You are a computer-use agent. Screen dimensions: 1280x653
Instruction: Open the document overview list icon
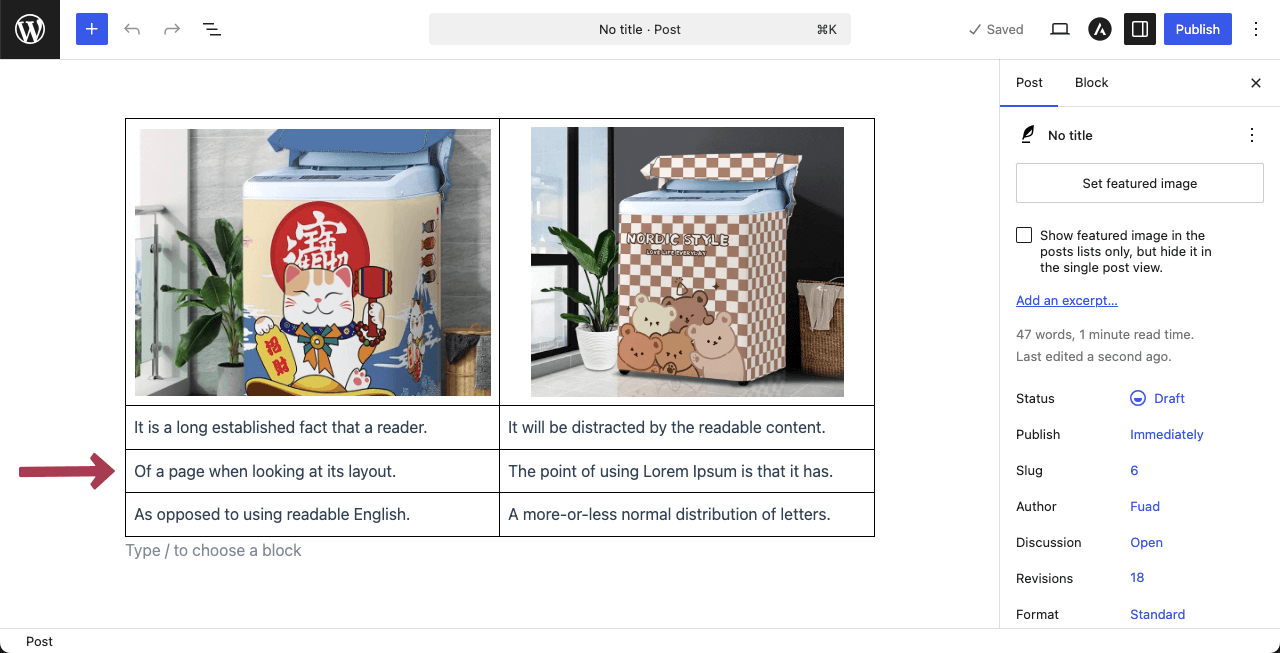212,29
